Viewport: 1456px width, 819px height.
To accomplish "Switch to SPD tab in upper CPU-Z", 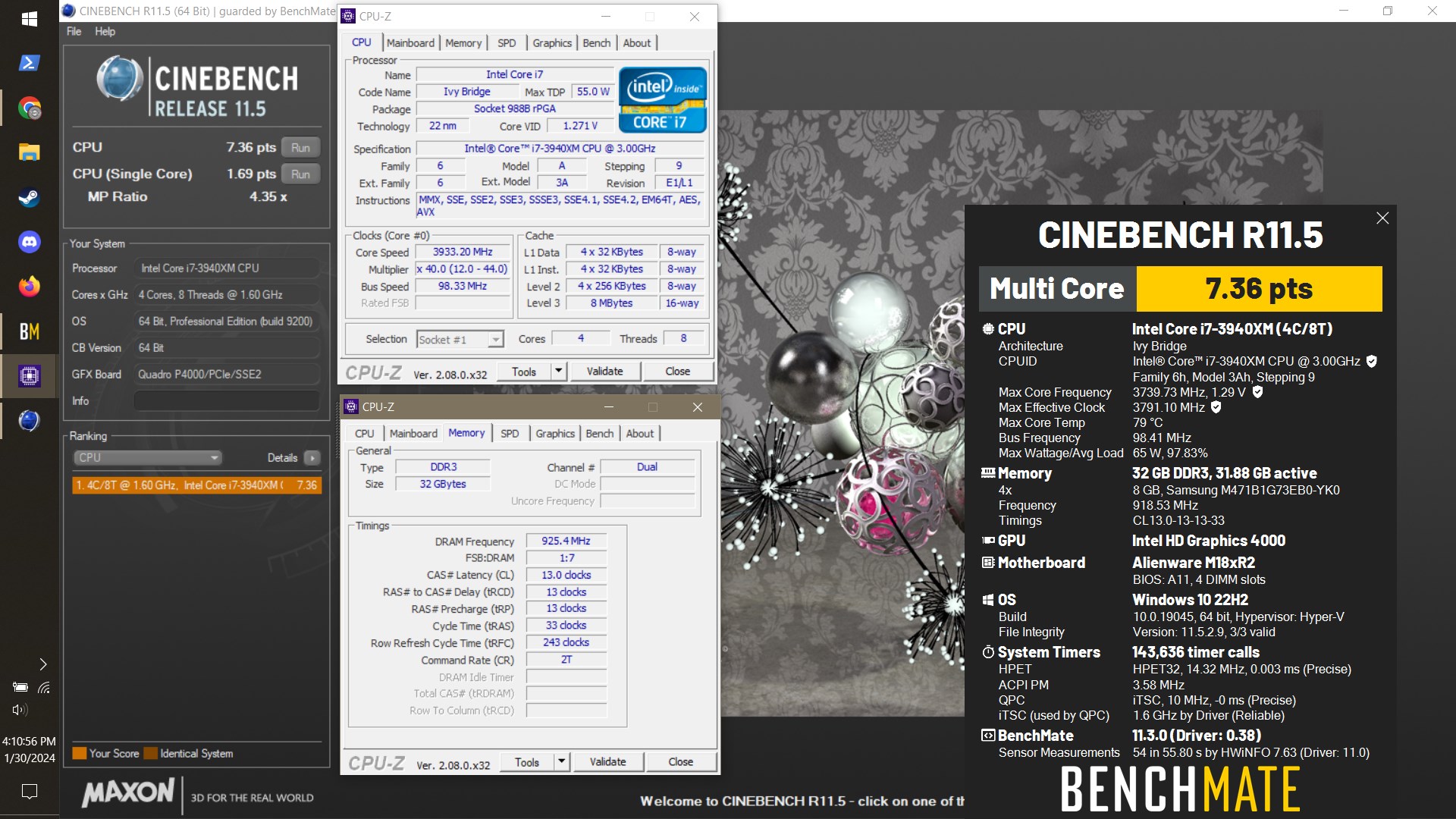I will (507, 42).
